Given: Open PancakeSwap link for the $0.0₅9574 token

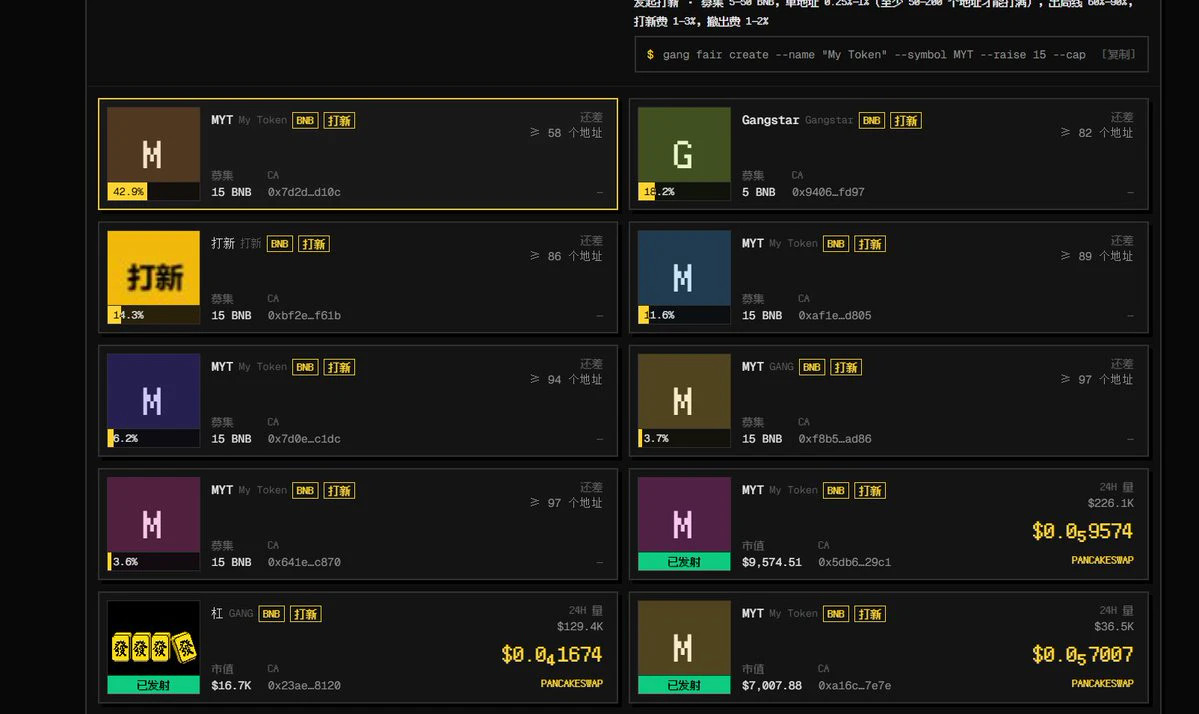Looking at the screenshot, I should coord(1102,560).
